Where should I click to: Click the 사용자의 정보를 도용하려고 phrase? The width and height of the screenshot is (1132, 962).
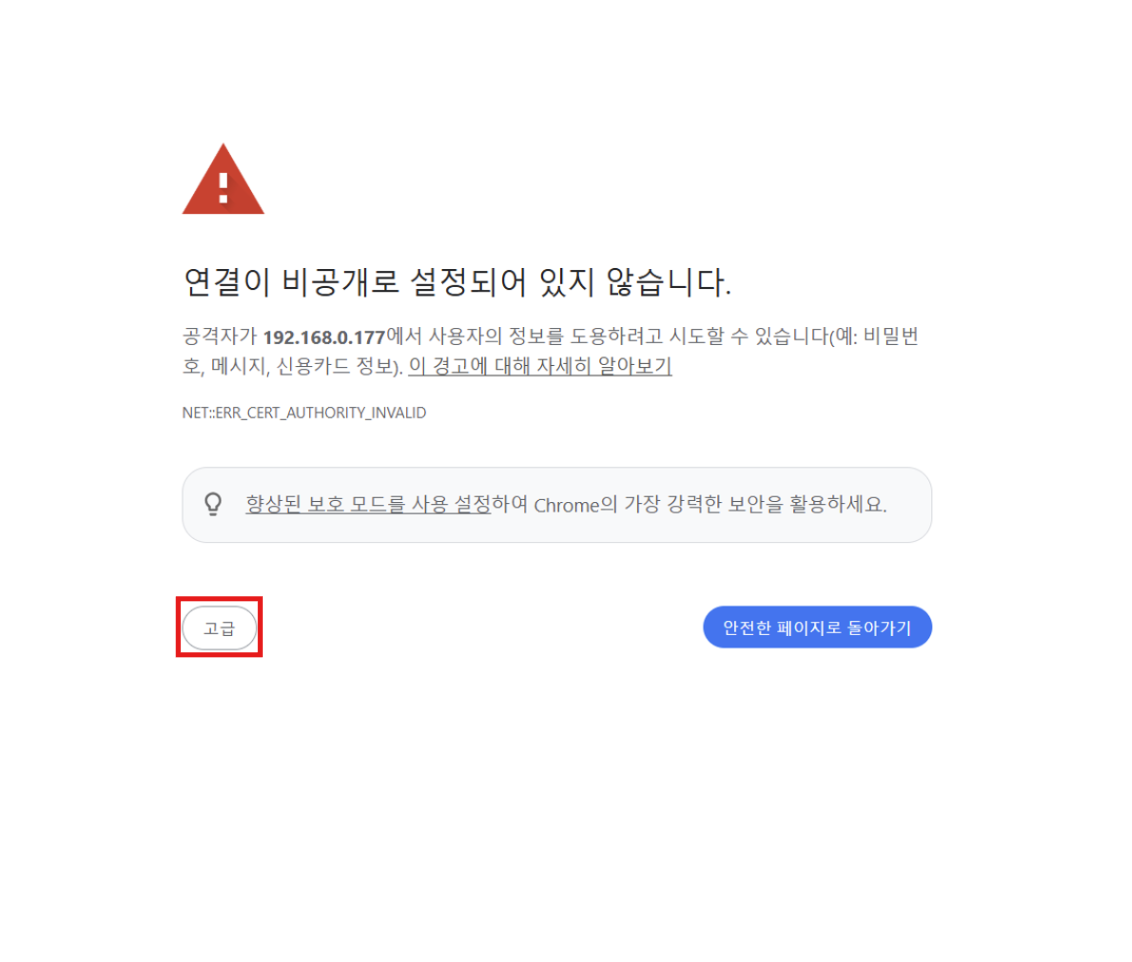[546, 336]
